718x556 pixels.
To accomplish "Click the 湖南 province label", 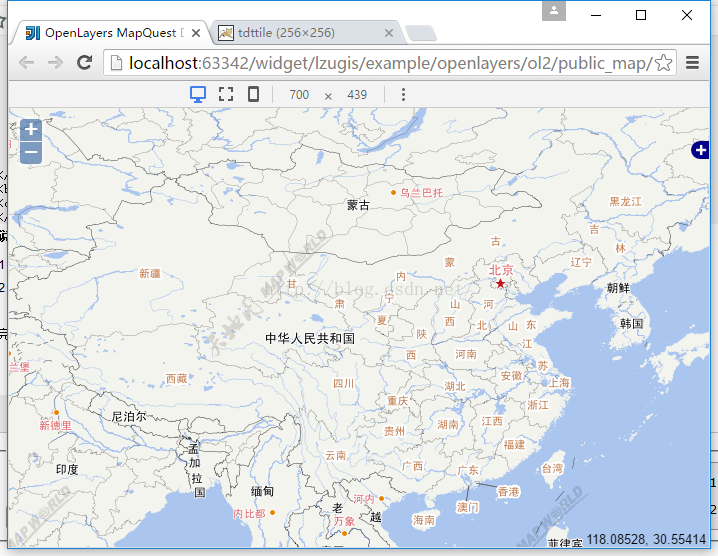I will (448, 425).
